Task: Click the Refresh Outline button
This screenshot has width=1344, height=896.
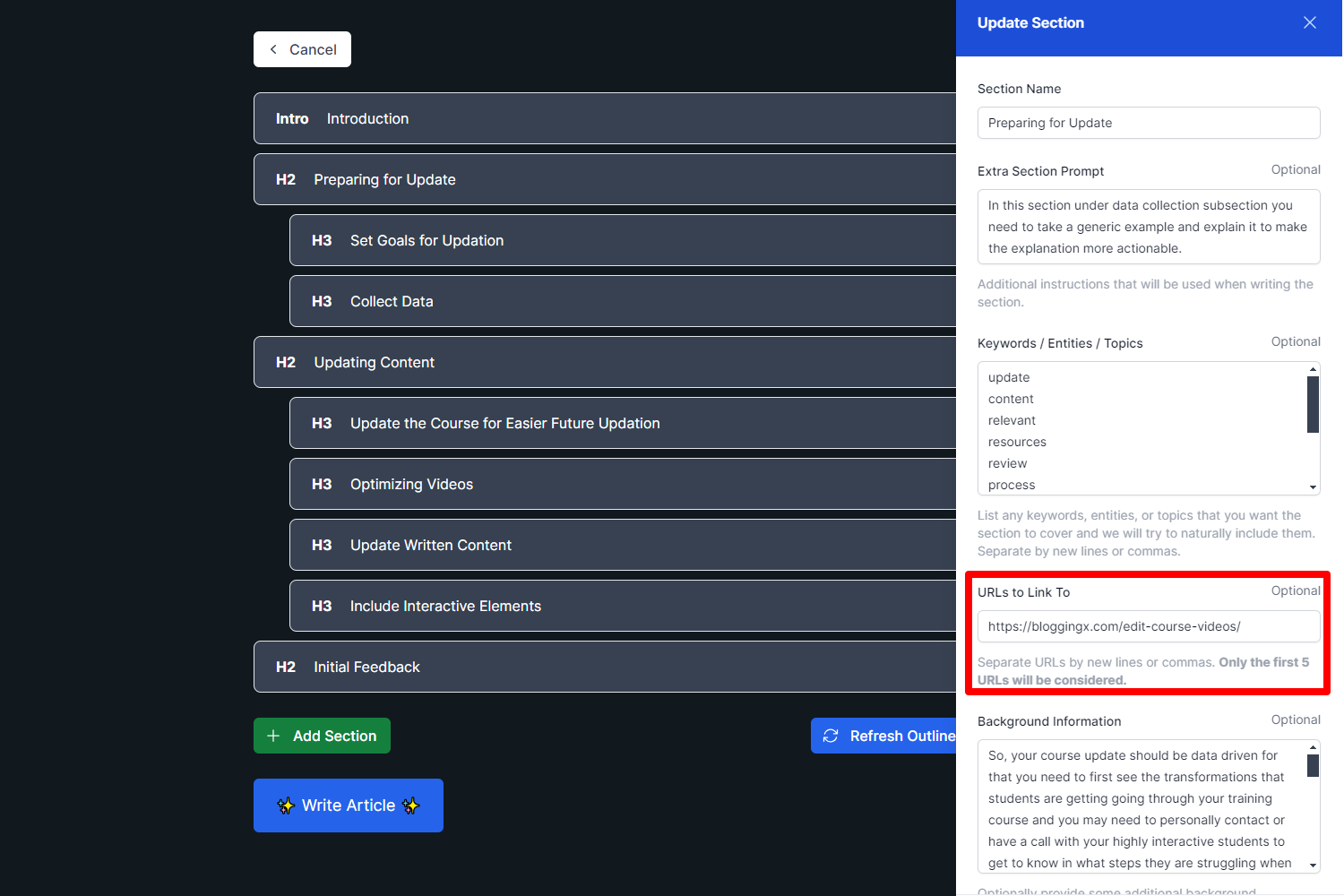Action: [896, 736]
